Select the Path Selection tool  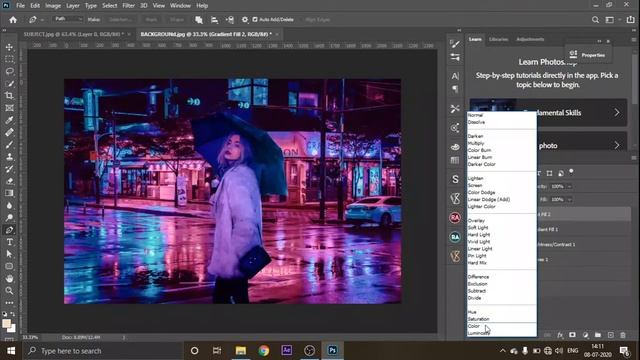coord(9,254)
